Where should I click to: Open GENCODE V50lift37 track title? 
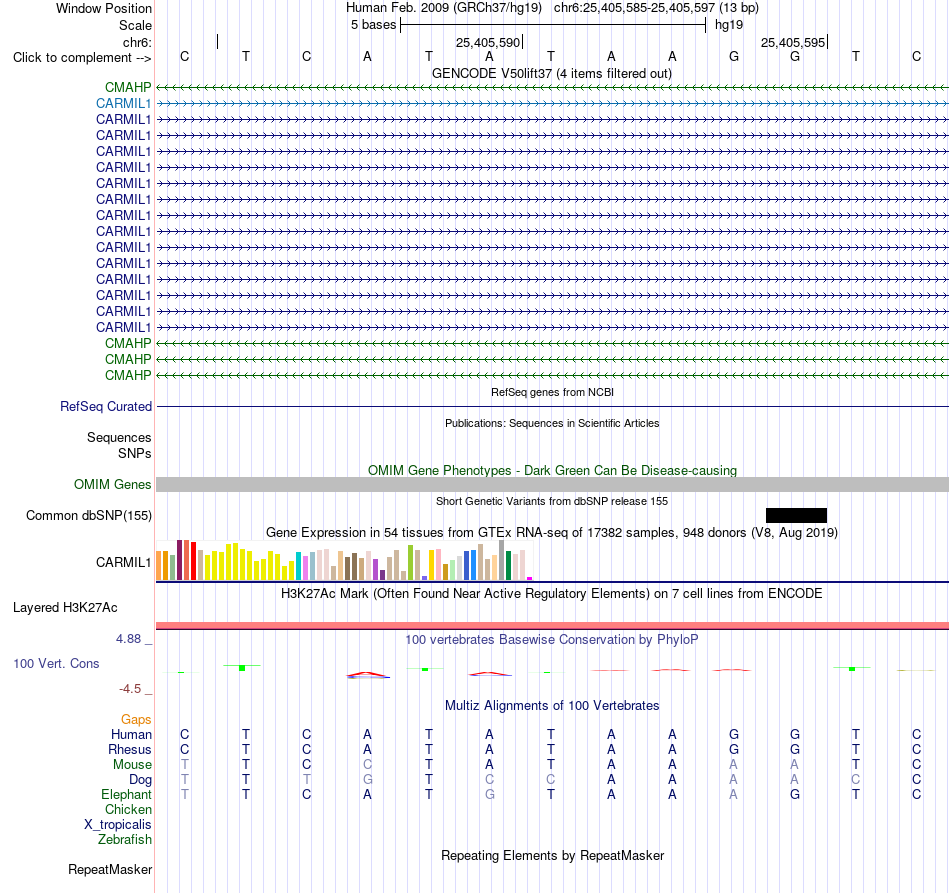[552, 73]
